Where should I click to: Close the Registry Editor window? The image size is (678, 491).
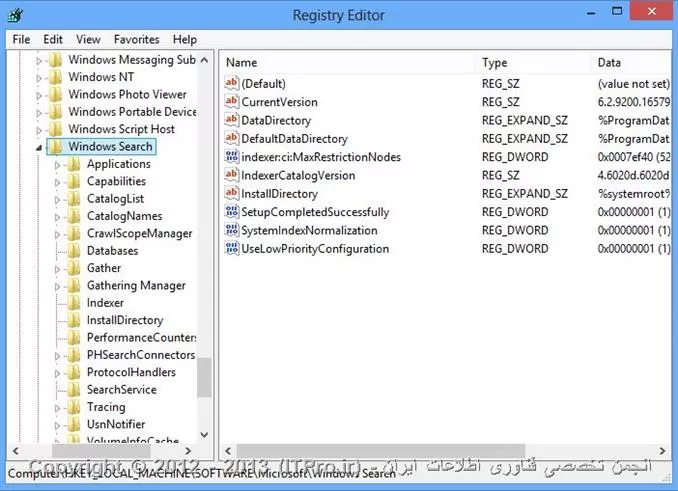652,11
